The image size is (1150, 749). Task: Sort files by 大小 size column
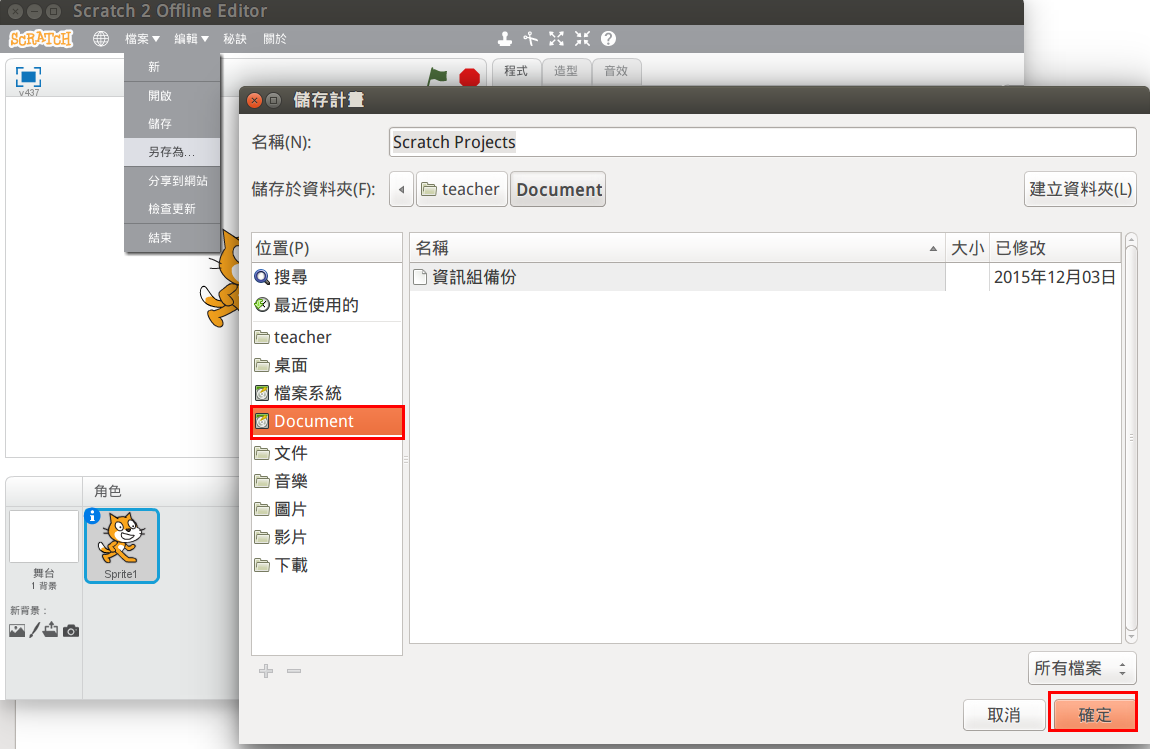click(x=967, y=248)
